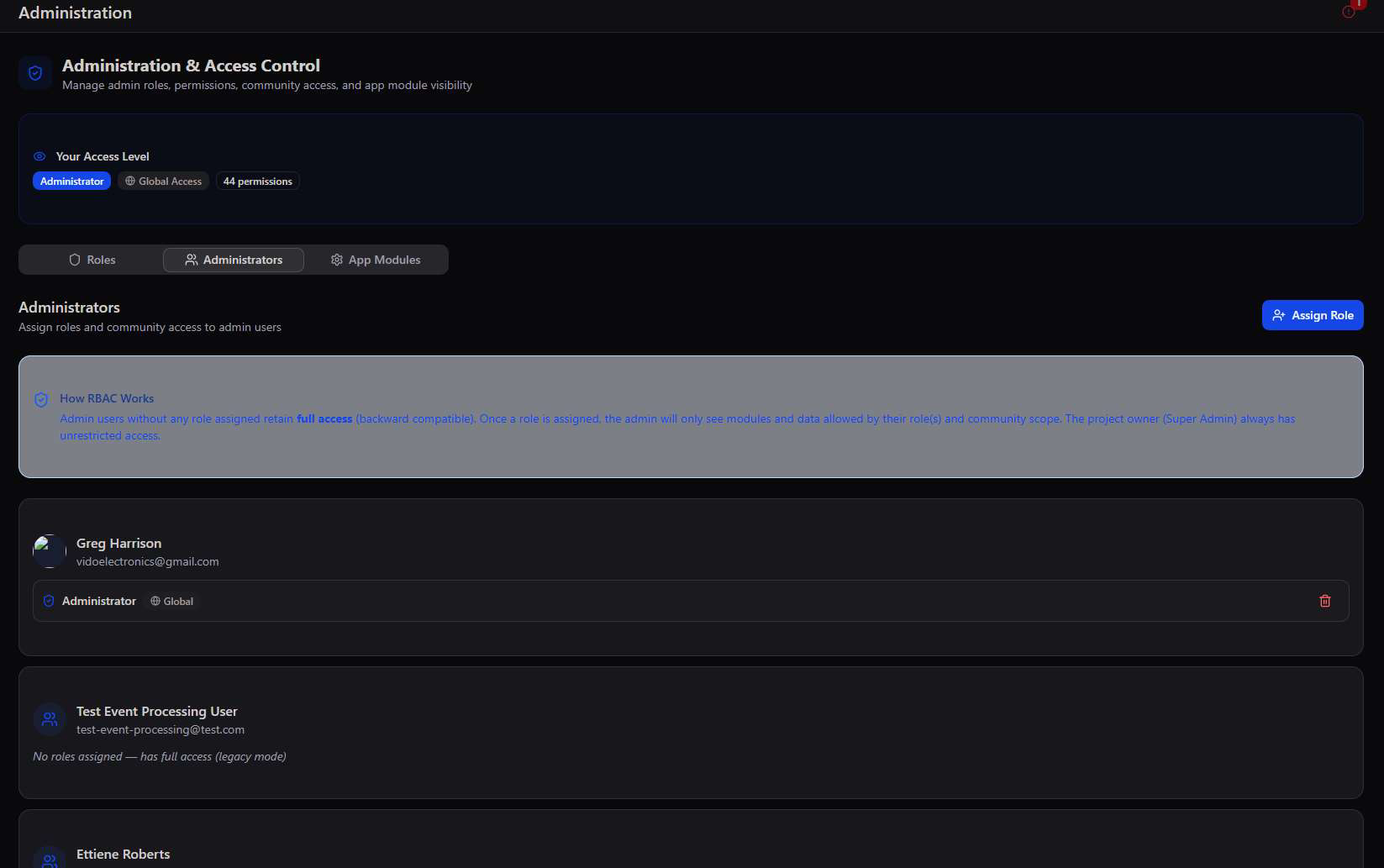Click the red alert notification icon

tap(1348, 12)
